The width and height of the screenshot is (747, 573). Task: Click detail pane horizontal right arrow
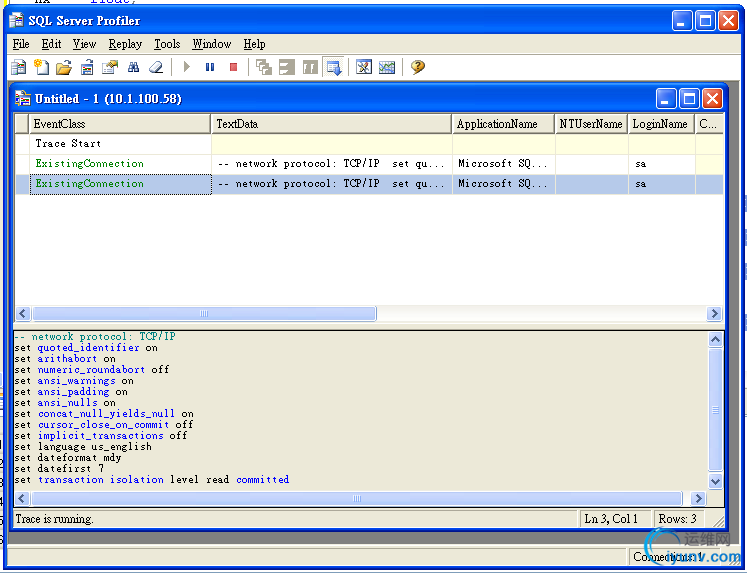698,498
